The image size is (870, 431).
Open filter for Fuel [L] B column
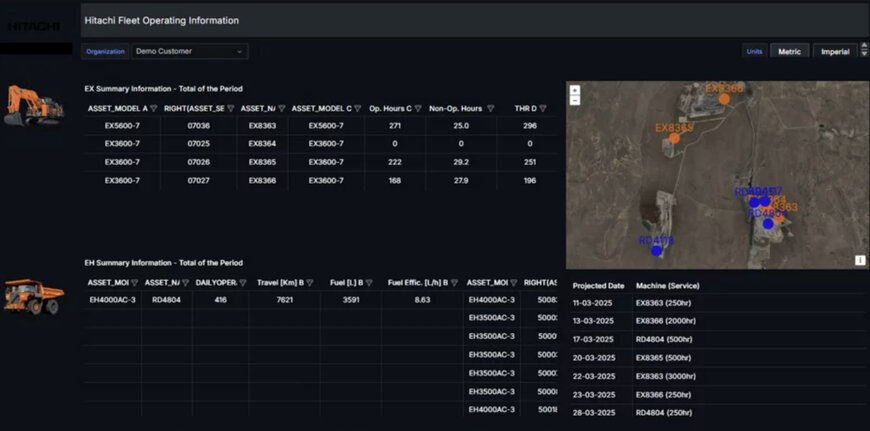coord(368,283)
